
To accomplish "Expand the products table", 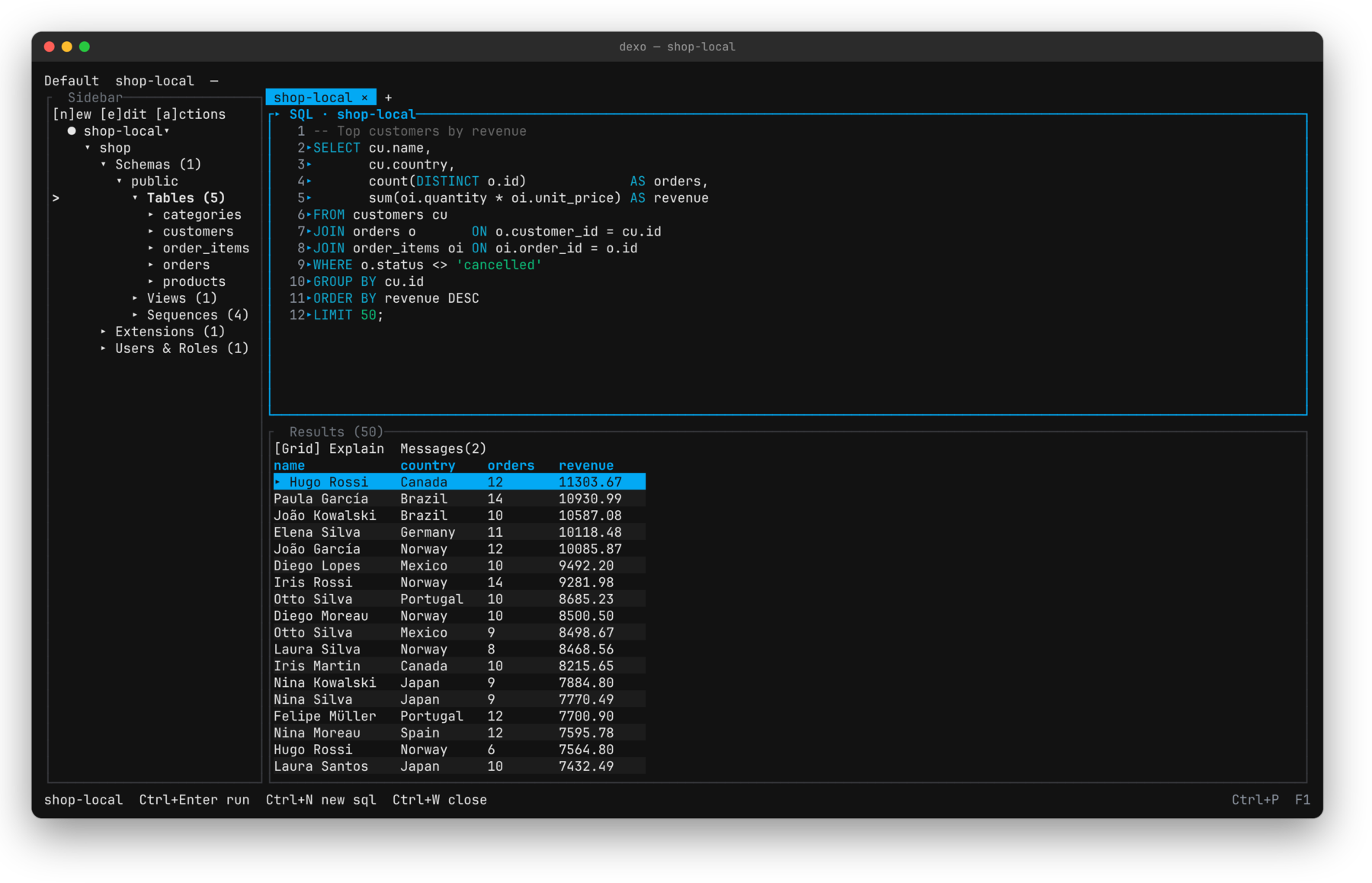I will click(x=151, y=282).
